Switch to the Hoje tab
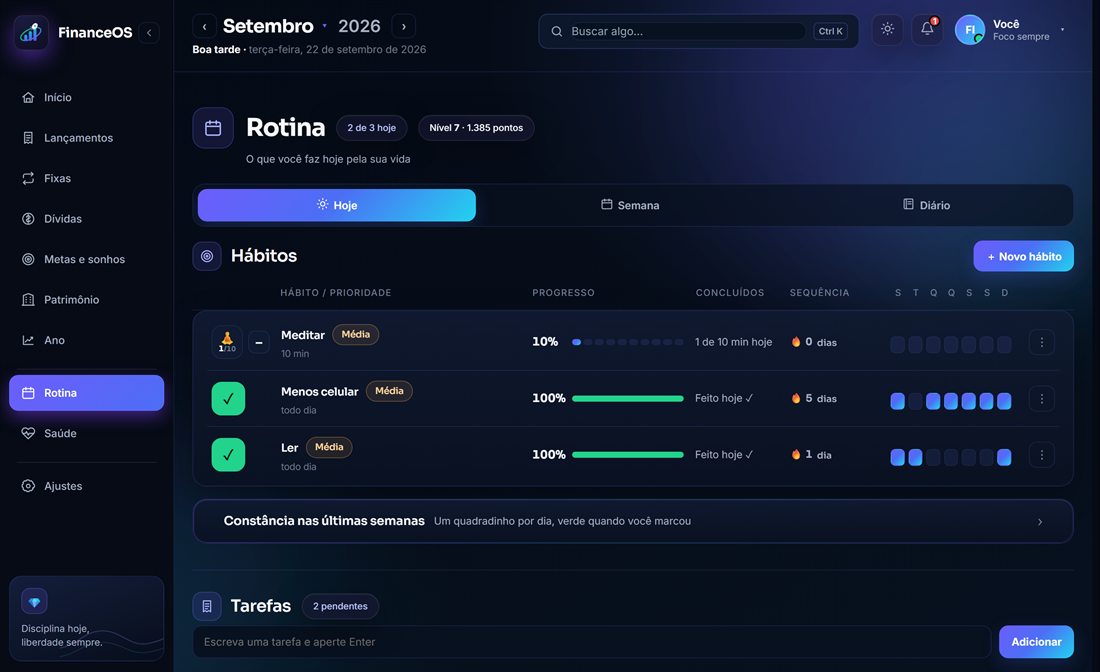 pyautogui.click(x=337, y=205)
